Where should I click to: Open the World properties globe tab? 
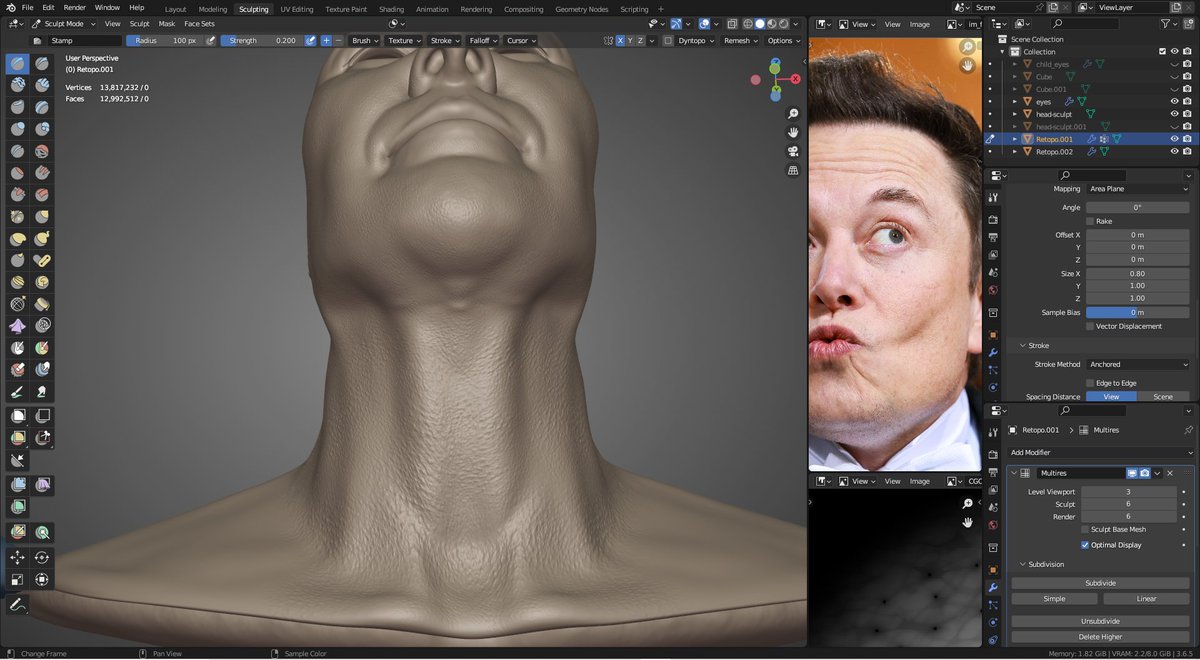[993, 525]
